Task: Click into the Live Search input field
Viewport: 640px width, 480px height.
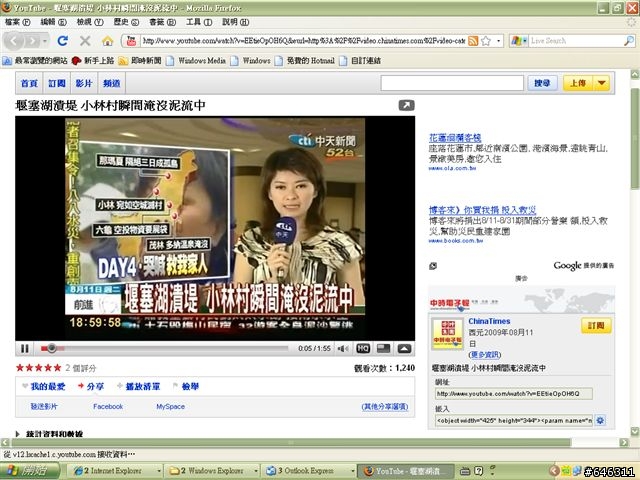Action: [x=576, y=41]
